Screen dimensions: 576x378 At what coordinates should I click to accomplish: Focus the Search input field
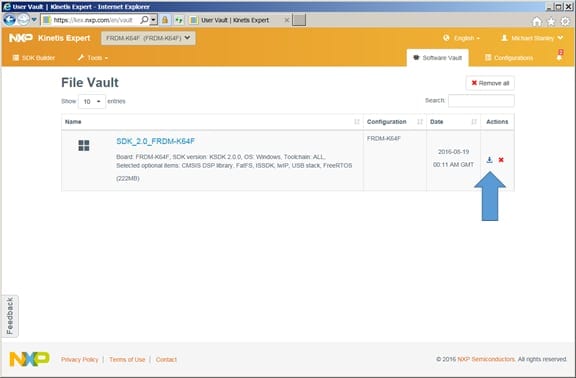[x=481, y=101]
